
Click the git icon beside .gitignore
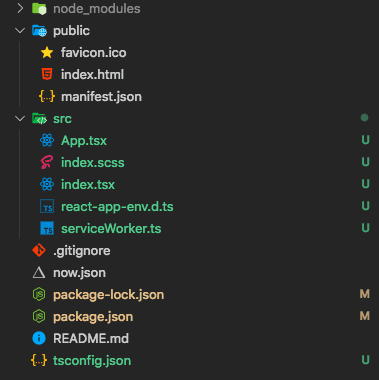[39, 250]
